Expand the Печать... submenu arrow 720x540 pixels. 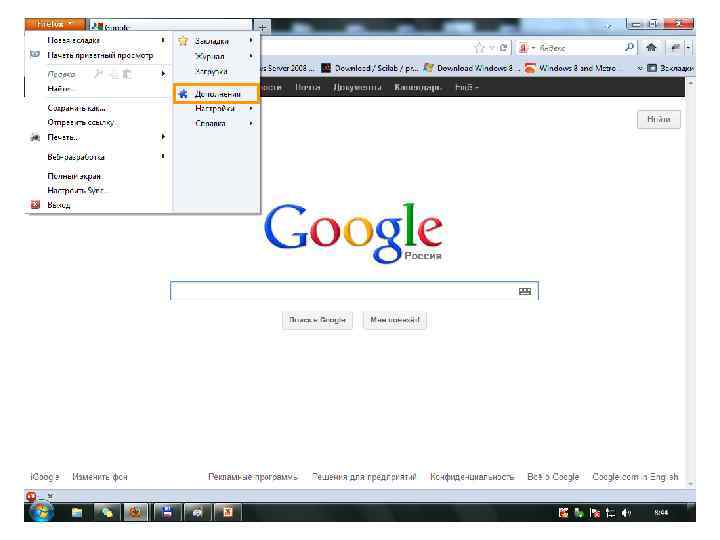tap(163, 137)
